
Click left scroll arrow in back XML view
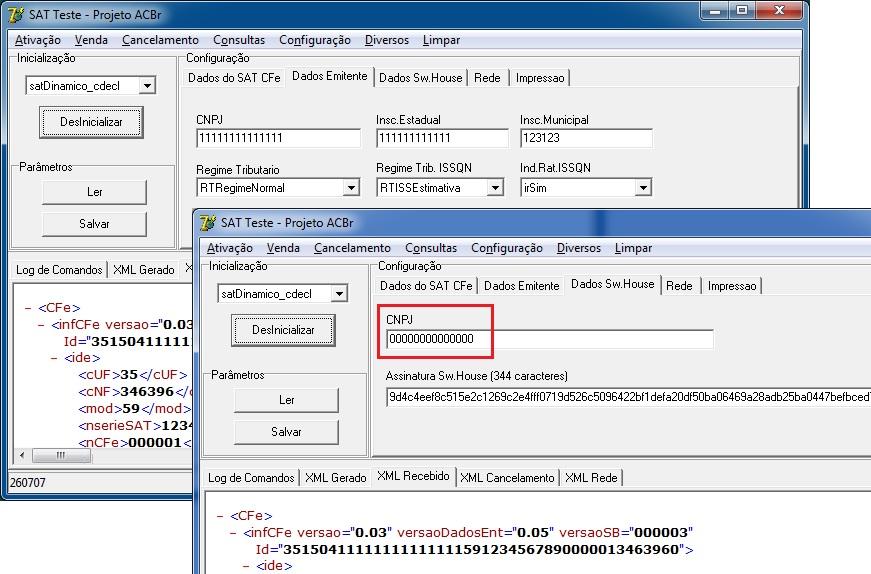(22, 456)
